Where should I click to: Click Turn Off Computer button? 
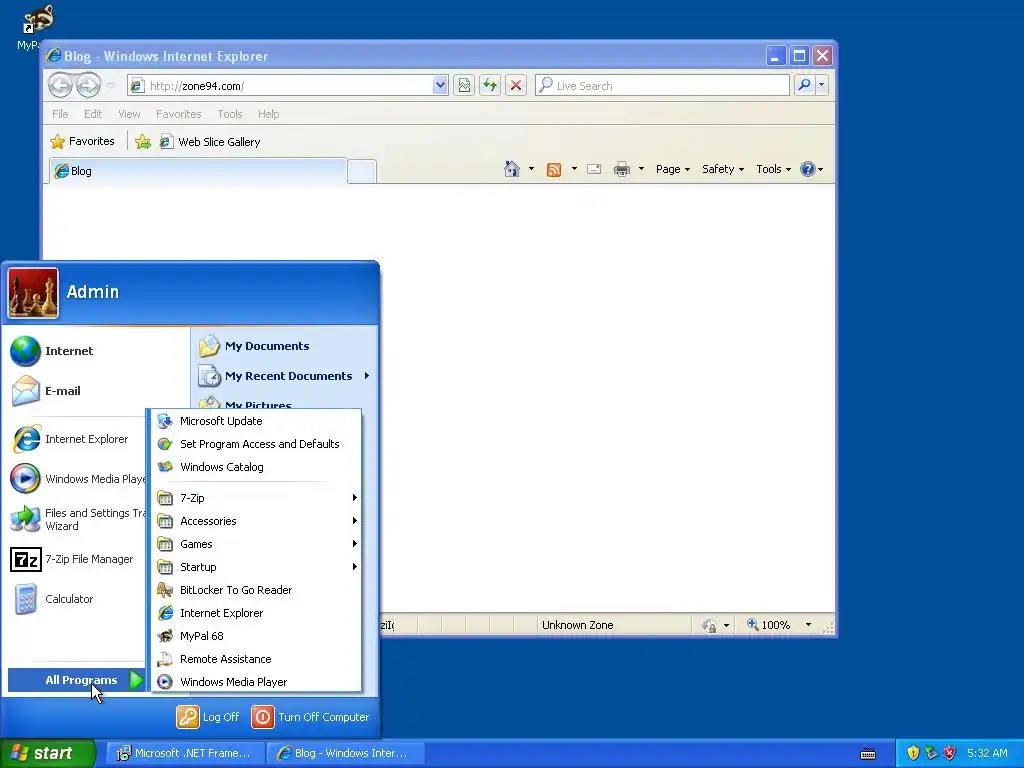310,717
